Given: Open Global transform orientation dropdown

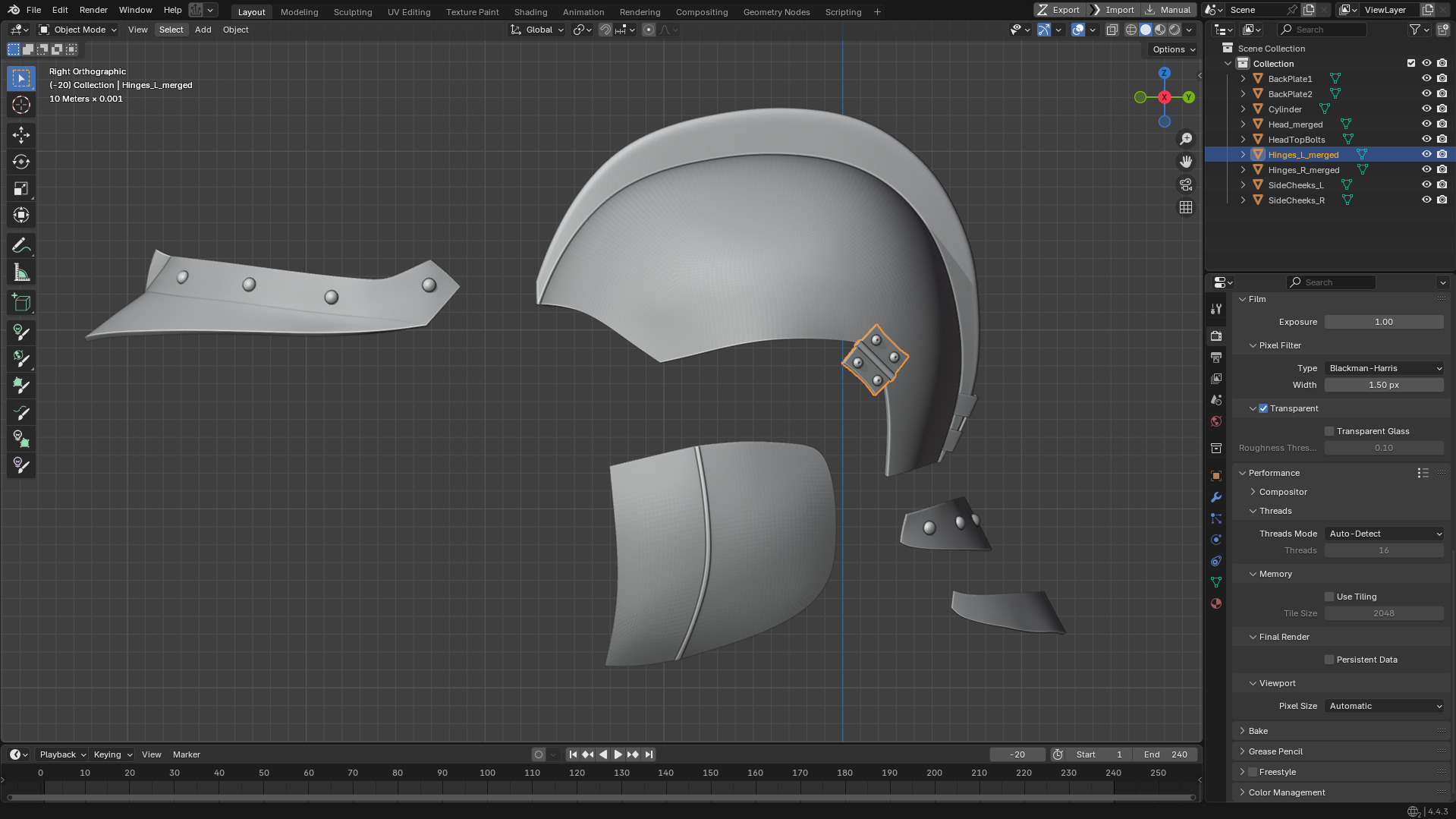Looking at the screenshot, I should pos(537,30).
